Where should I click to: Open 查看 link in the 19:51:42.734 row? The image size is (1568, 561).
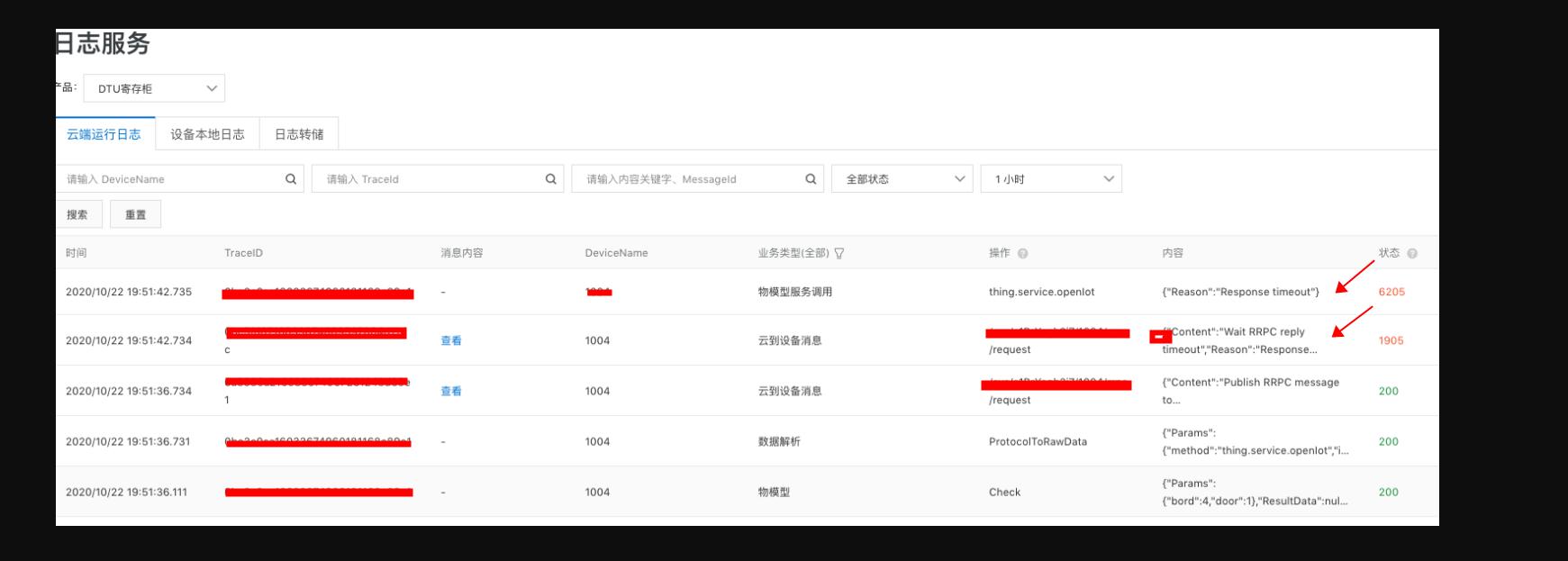[450, 340]
